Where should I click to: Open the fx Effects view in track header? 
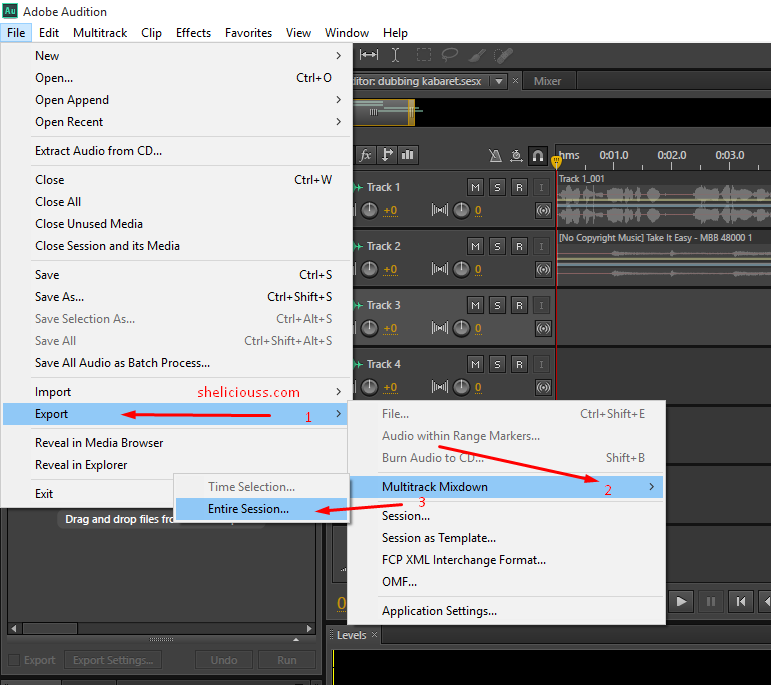(x=365, y=155)
